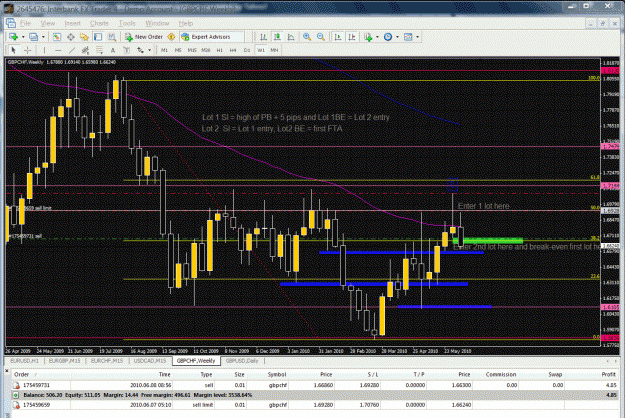Toggle the Data Window icon
This screenshot has height=418, width=625.
click(71, 37)
